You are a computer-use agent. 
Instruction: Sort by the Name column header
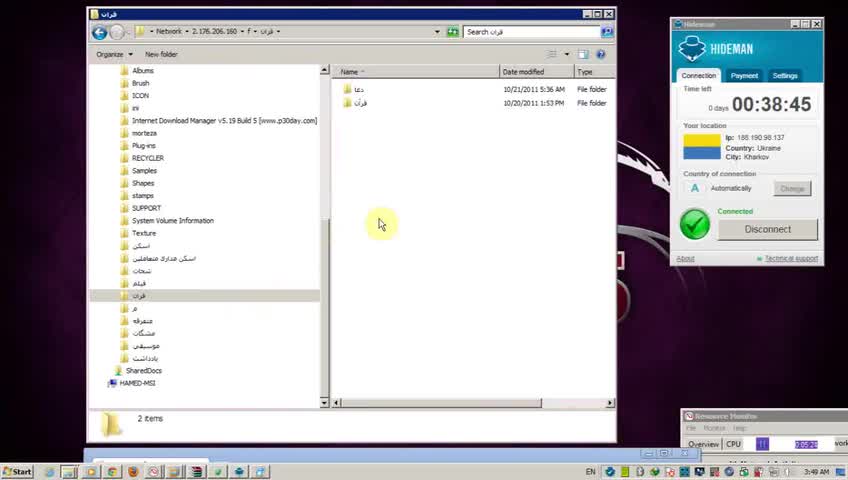415,71
